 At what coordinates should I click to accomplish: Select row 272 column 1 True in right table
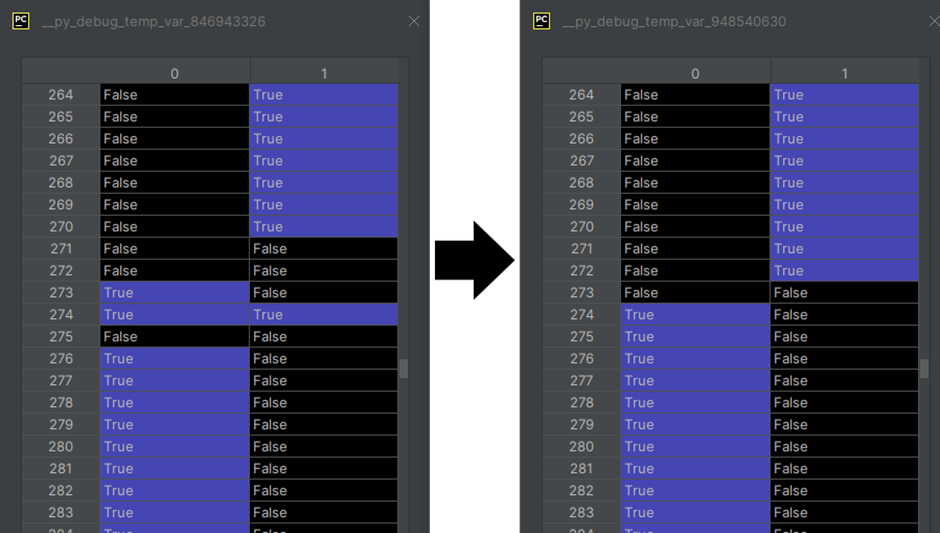[x=844, y=271]
